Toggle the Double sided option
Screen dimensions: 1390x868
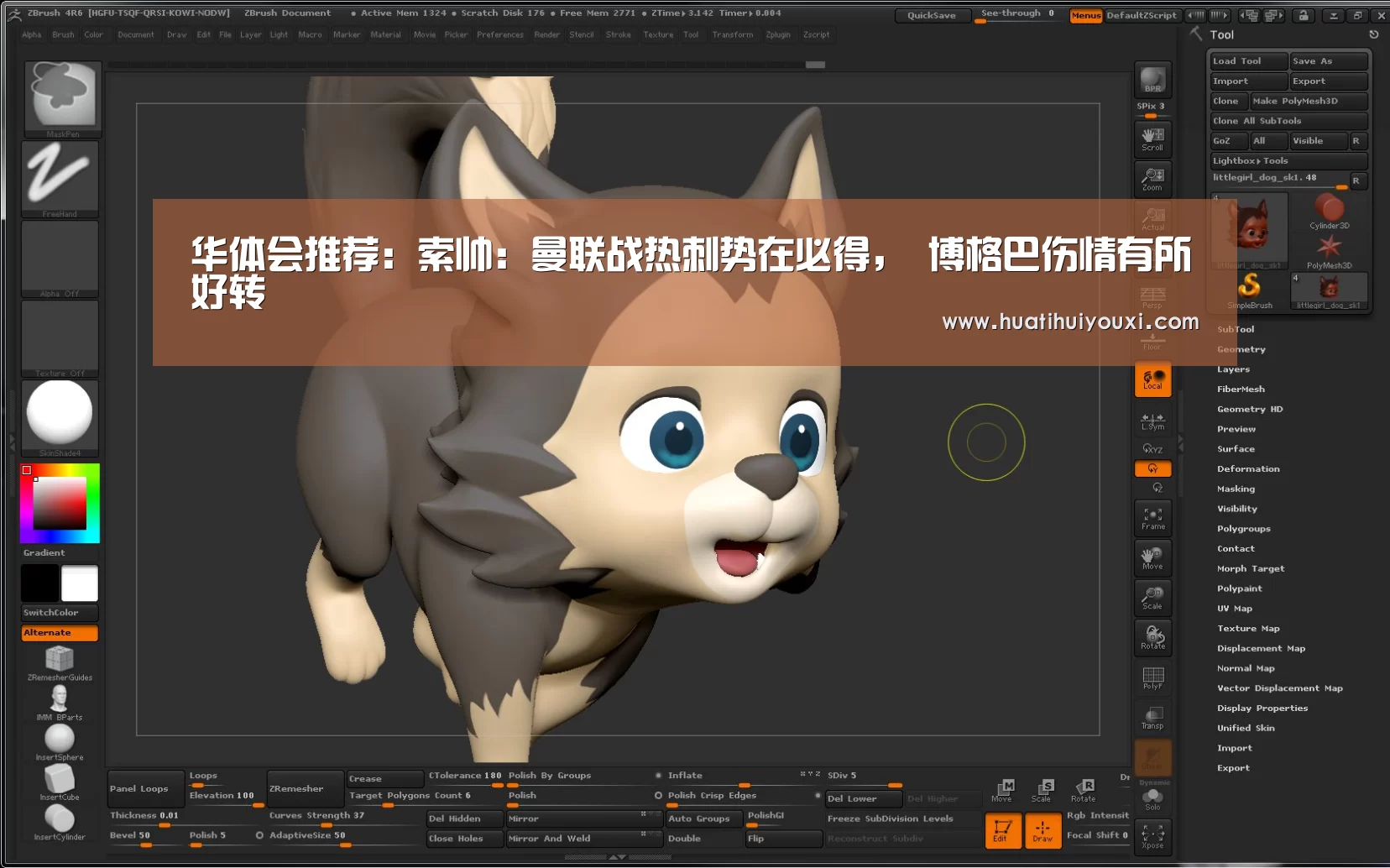[703, 839]
